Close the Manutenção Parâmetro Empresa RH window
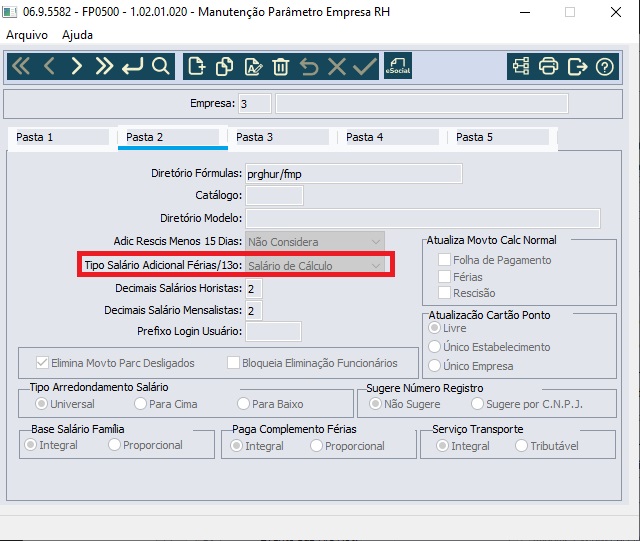640x541 pixels. click(616, 12)
